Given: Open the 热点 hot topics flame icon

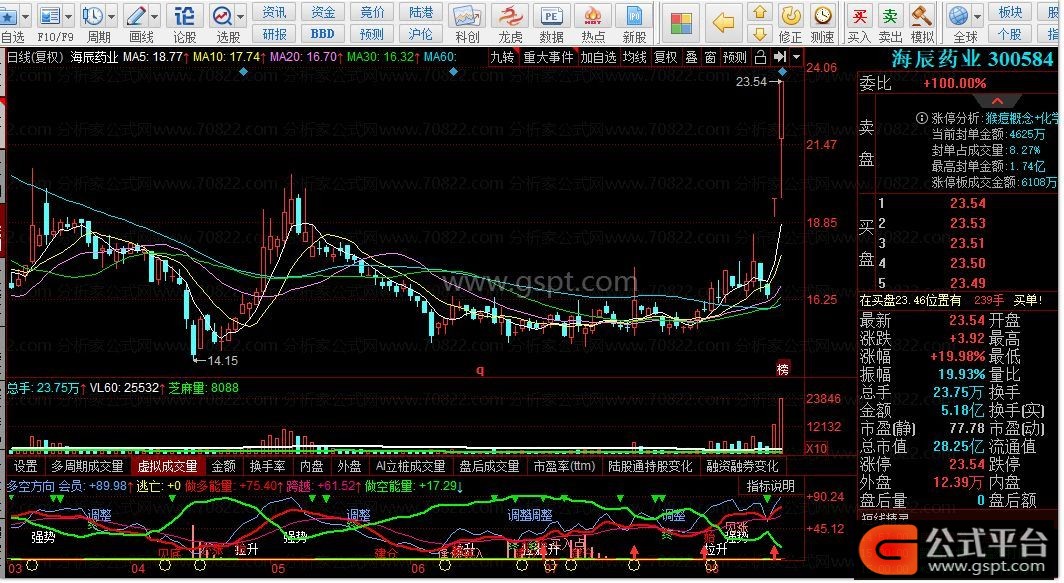Looking at the screenshot, I should (592, 16).
